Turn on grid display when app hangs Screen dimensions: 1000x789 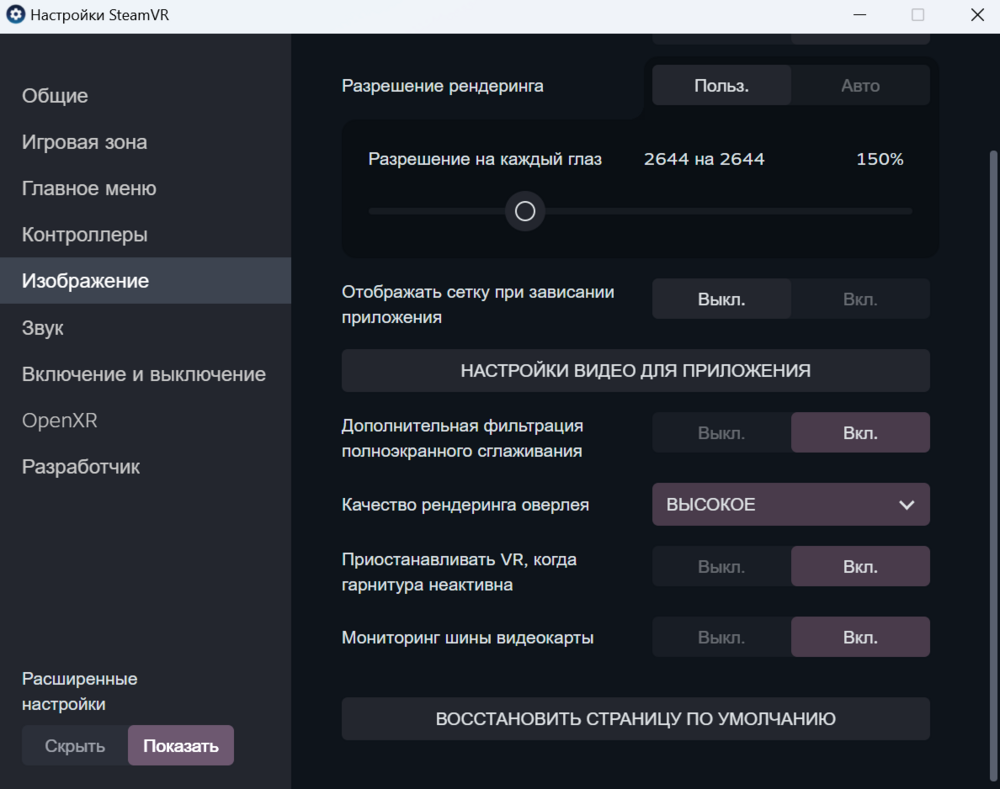click(860, 299)
